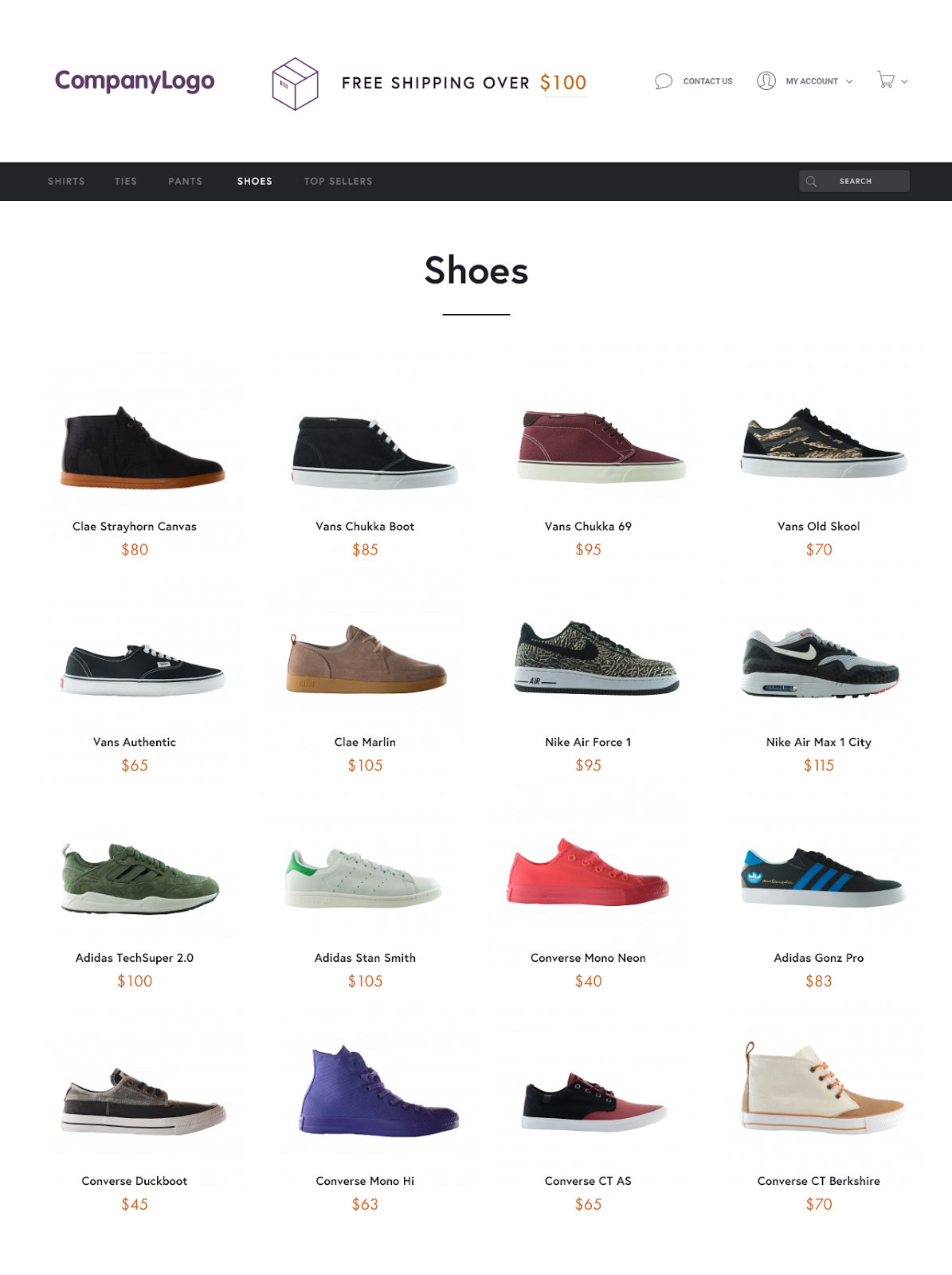Click the Vans Chukka 69 product name
This screenshot has height=1275, width=952.
coord(588,526)
